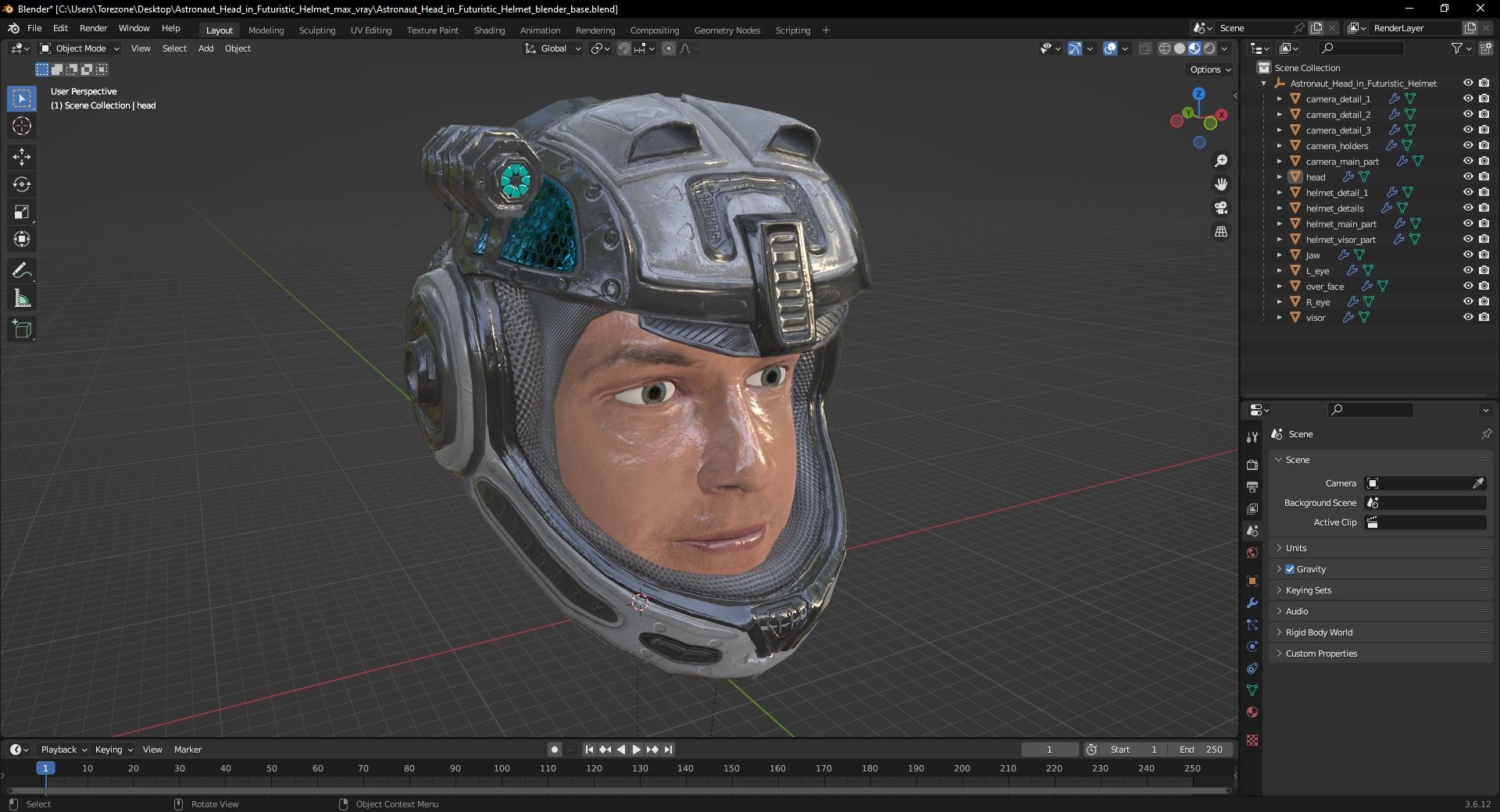Open the viewport Options dropdown

click(1210, 69)
